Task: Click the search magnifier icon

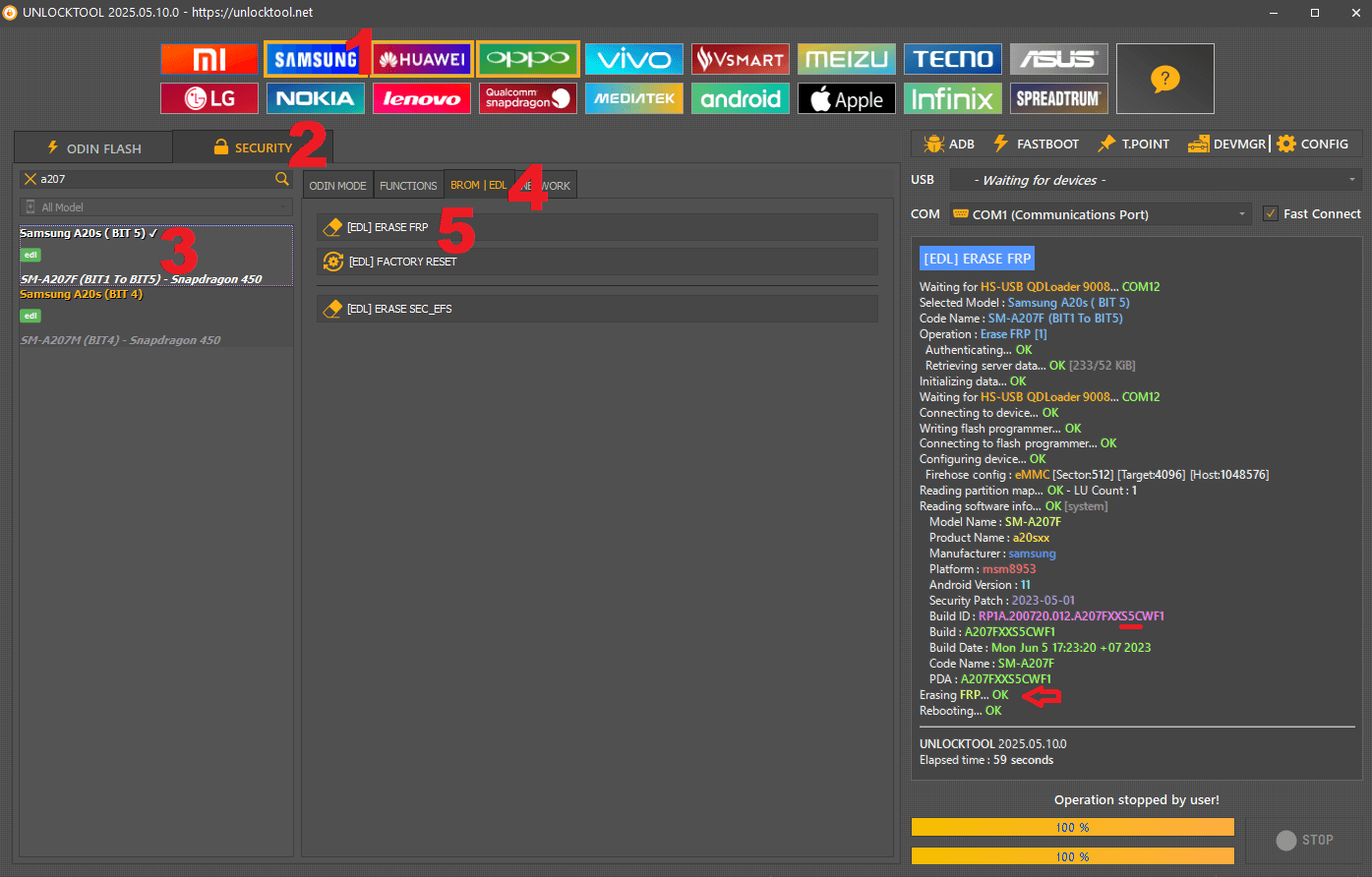Action: click(282, 179)
